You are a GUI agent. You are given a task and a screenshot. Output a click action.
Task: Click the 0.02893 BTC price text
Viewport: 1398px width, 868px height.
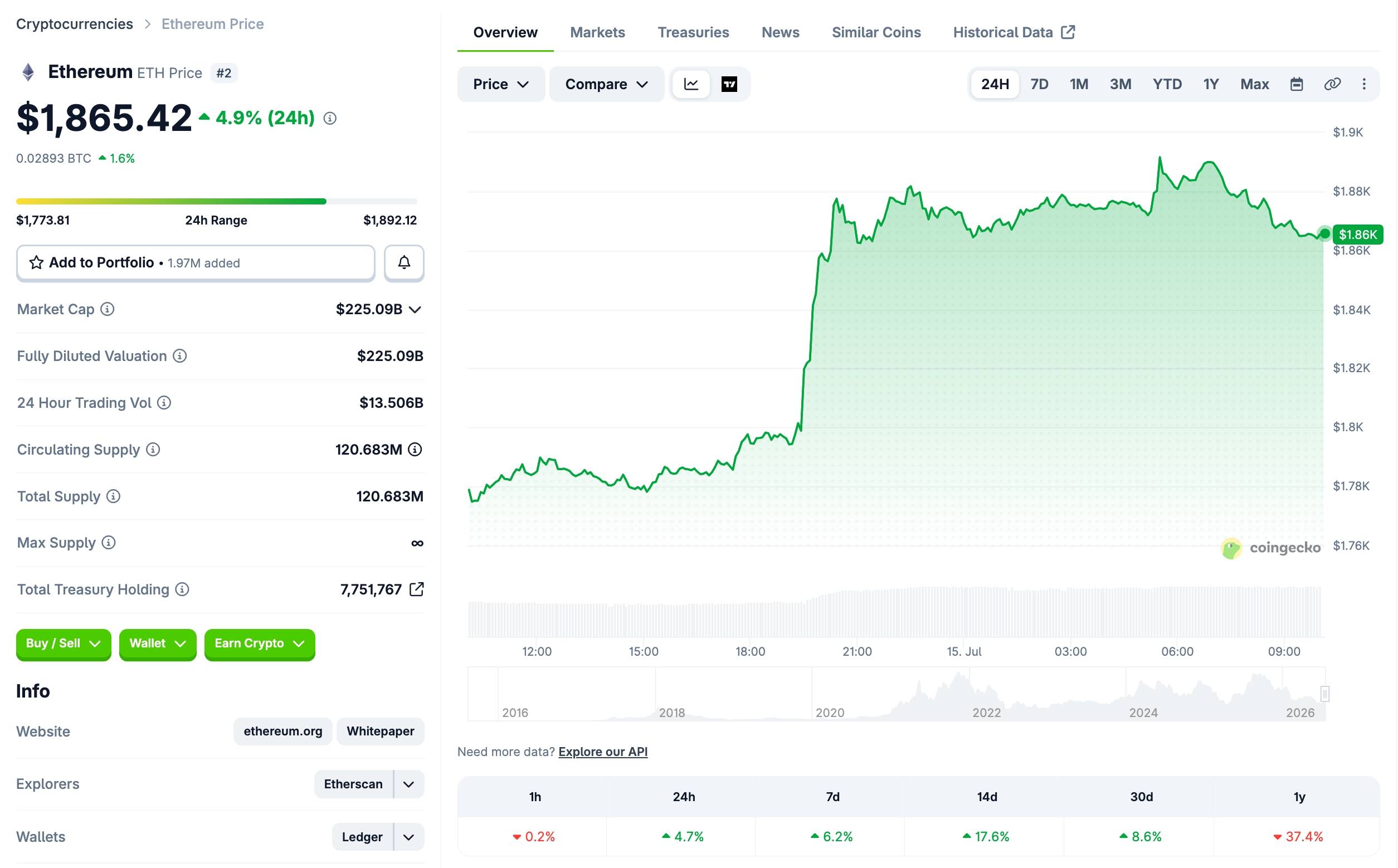[x=53, y=158]
